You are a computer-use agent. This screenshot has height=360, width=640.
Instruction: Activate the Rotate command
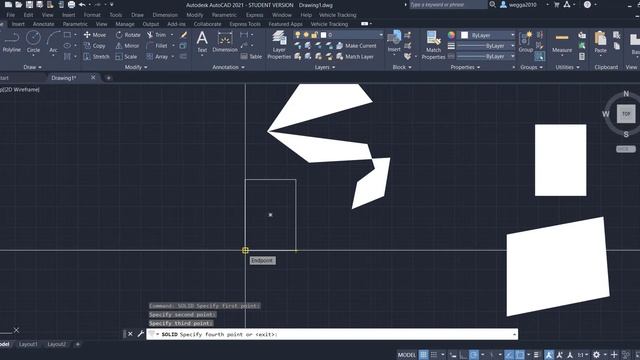(128, 35)
